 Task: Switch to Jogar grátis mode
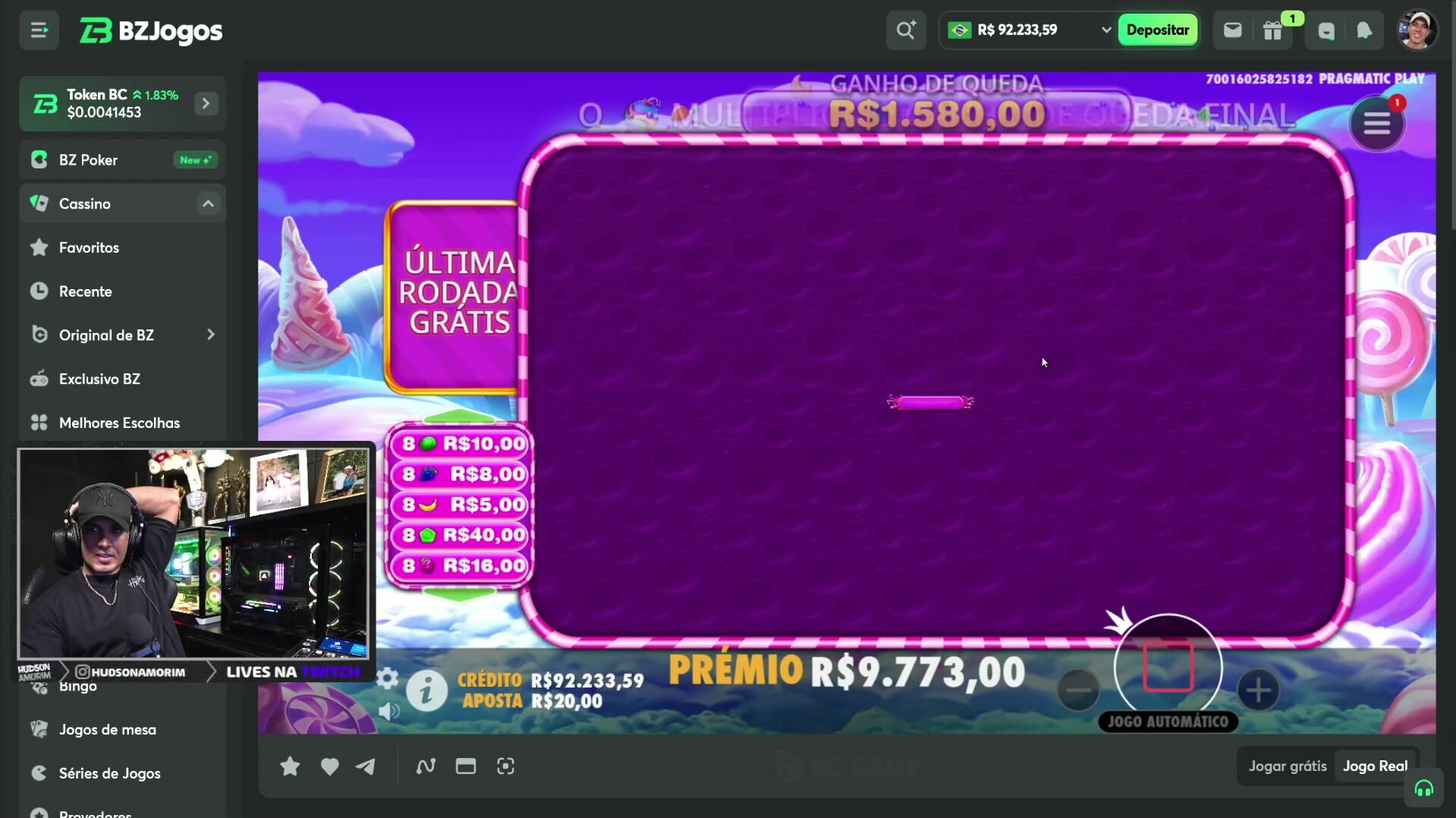click(x=1288, y=766)
